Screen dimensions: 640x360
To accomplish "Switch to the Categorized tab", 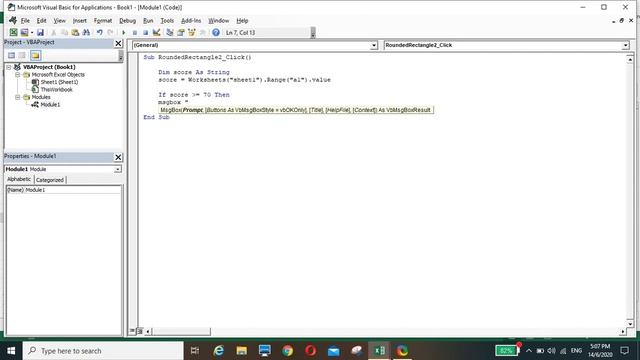I will point(50,180).
